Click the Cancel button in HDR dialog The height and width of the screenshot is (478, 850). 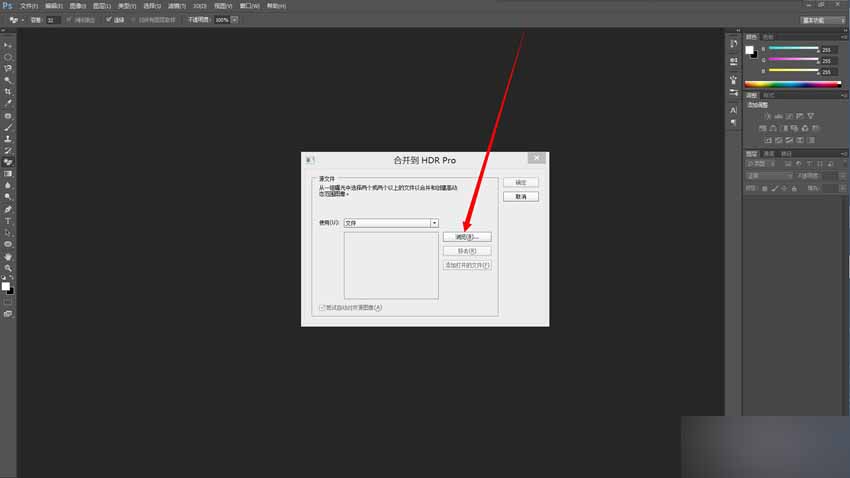click(521, 197)
